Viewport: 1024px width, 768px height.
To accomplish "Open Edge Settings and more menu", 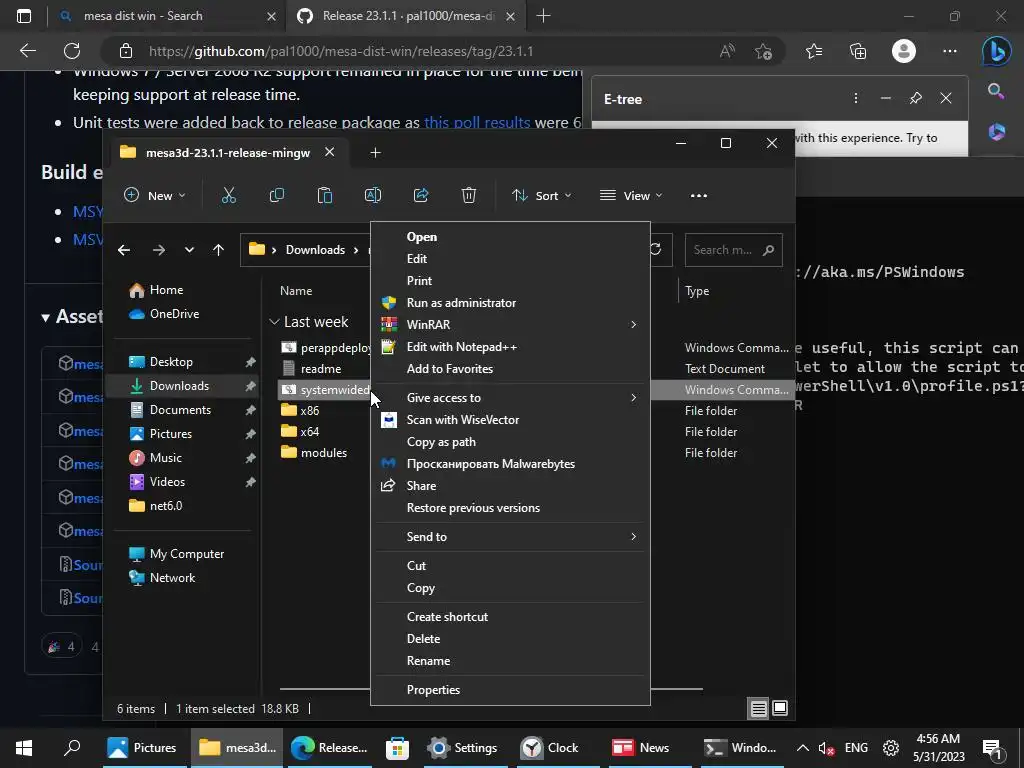I will [950, 51].
